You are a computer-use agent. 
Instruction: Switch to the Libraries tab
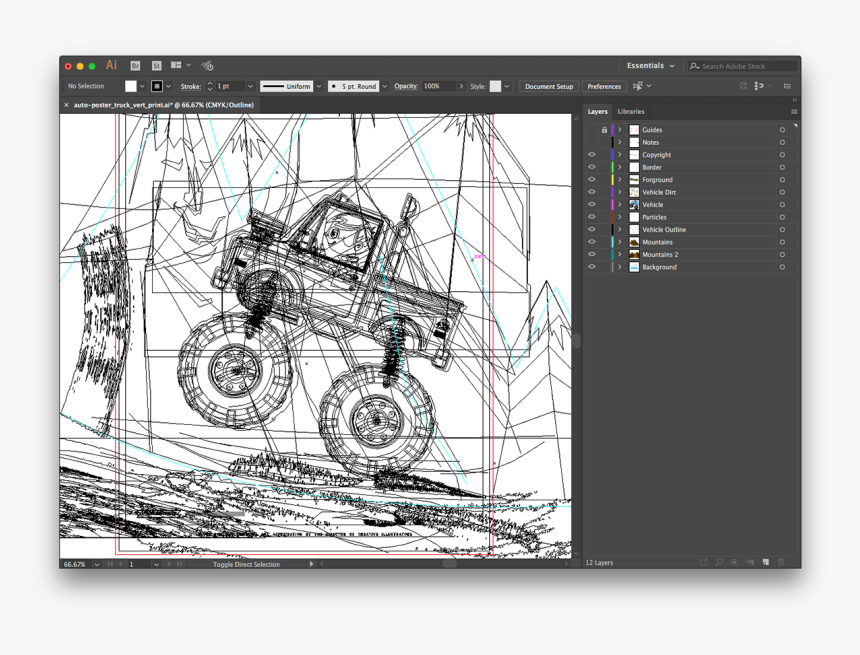[x=633, y=111]
